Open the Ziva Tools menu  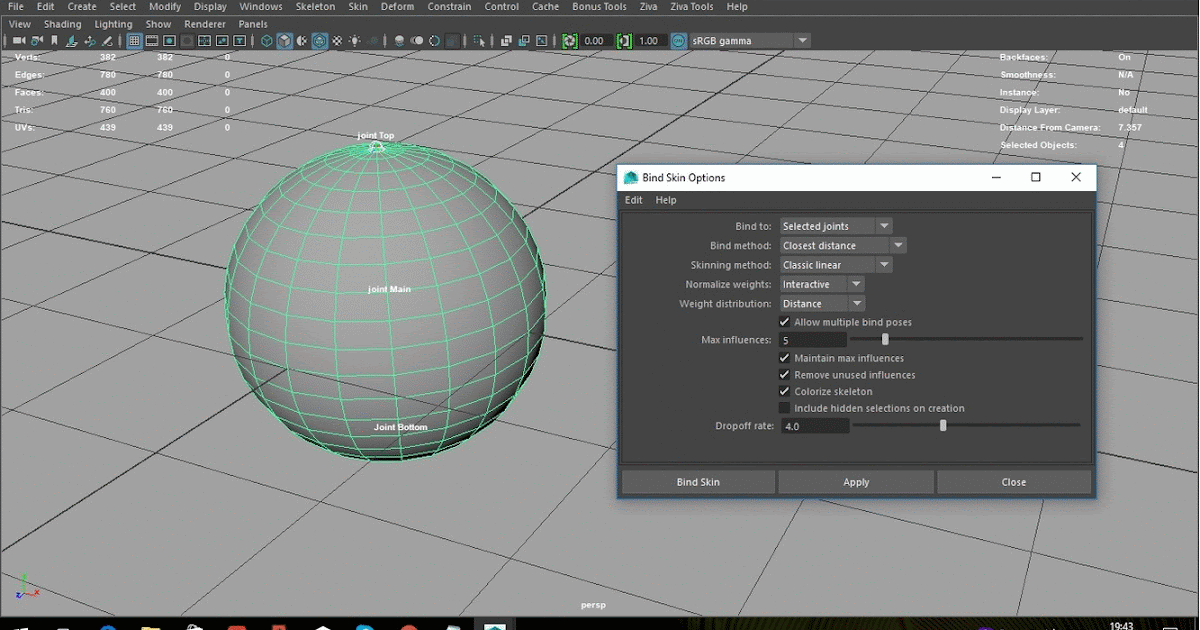point(691,6)
